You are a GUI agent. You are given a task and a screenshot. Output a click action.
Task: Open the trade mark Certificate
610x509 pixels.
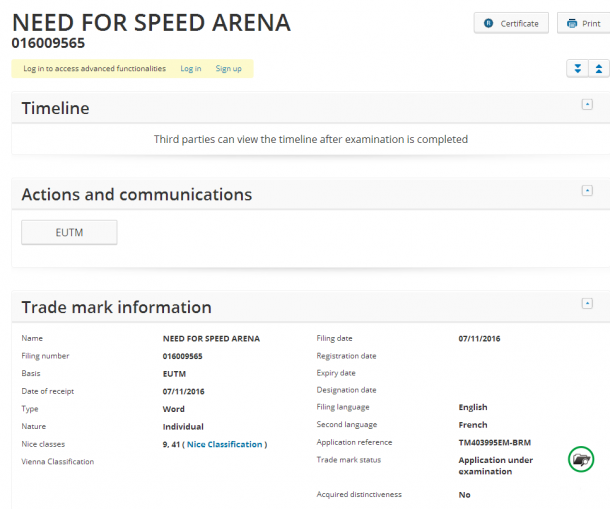pyautogui.click(x=511, y=23)
